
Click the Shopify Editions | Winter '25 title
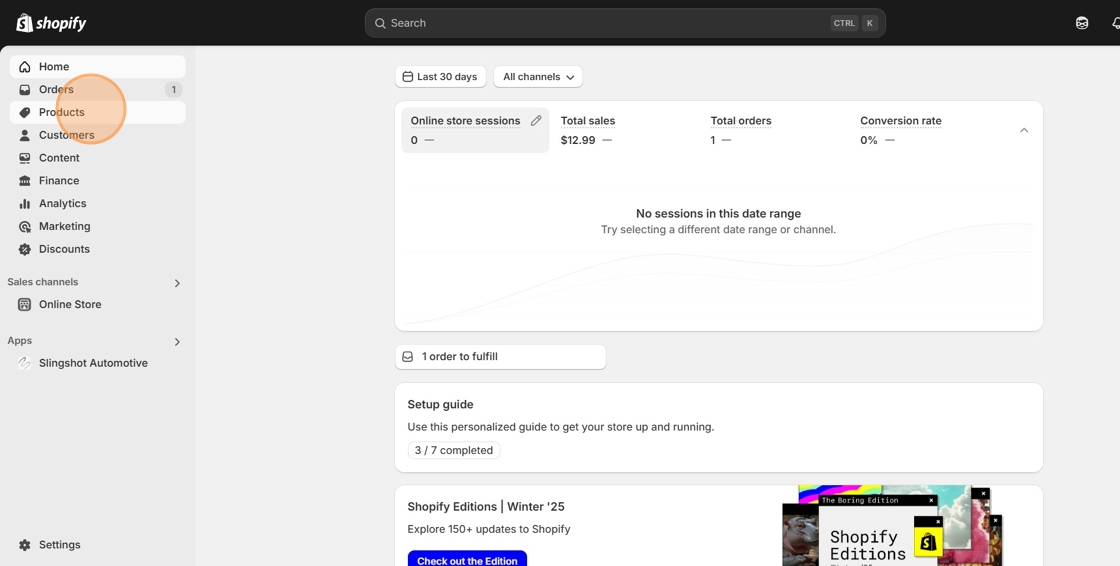coord(486,507)
